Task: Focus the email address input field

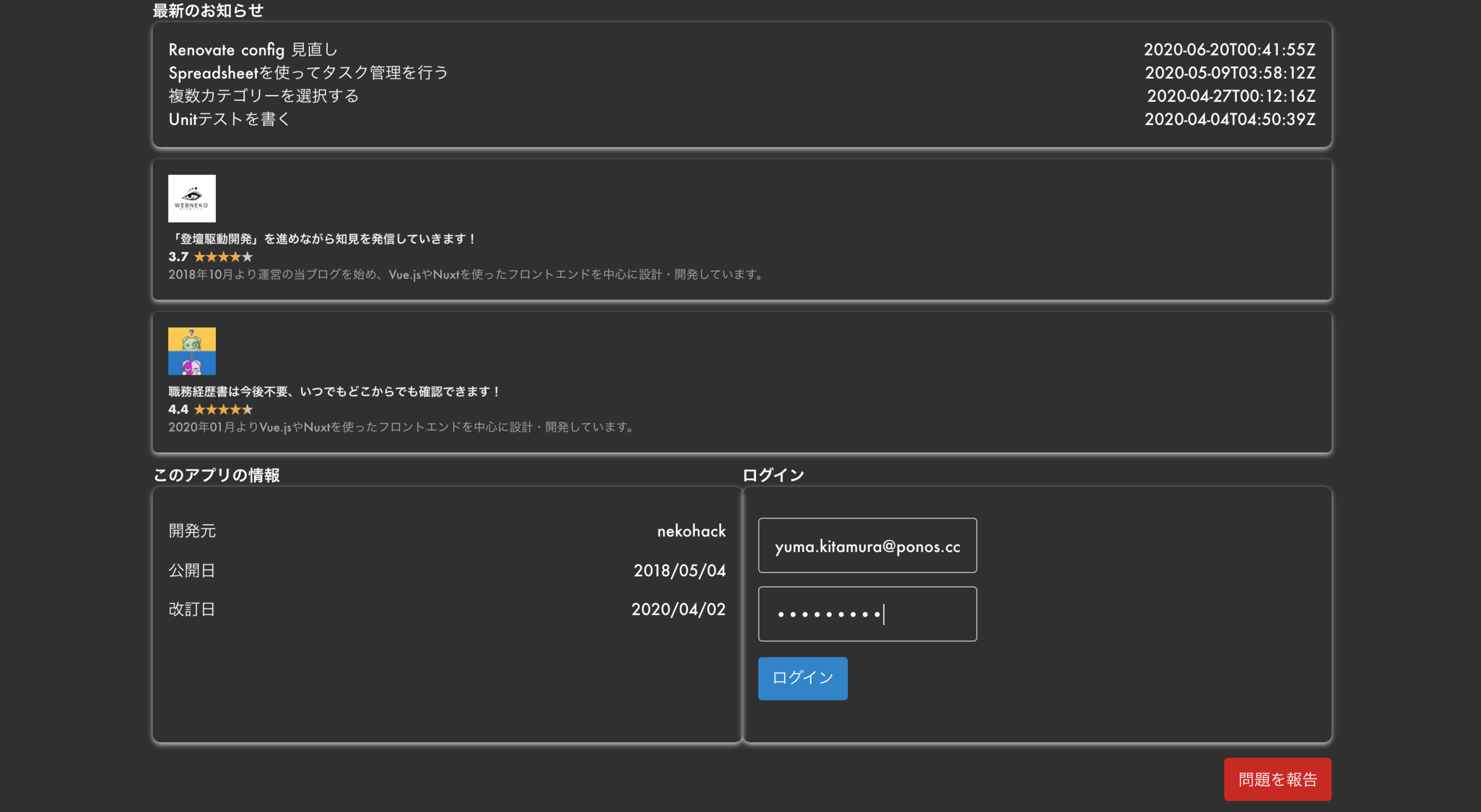Action: click(867, 546)
